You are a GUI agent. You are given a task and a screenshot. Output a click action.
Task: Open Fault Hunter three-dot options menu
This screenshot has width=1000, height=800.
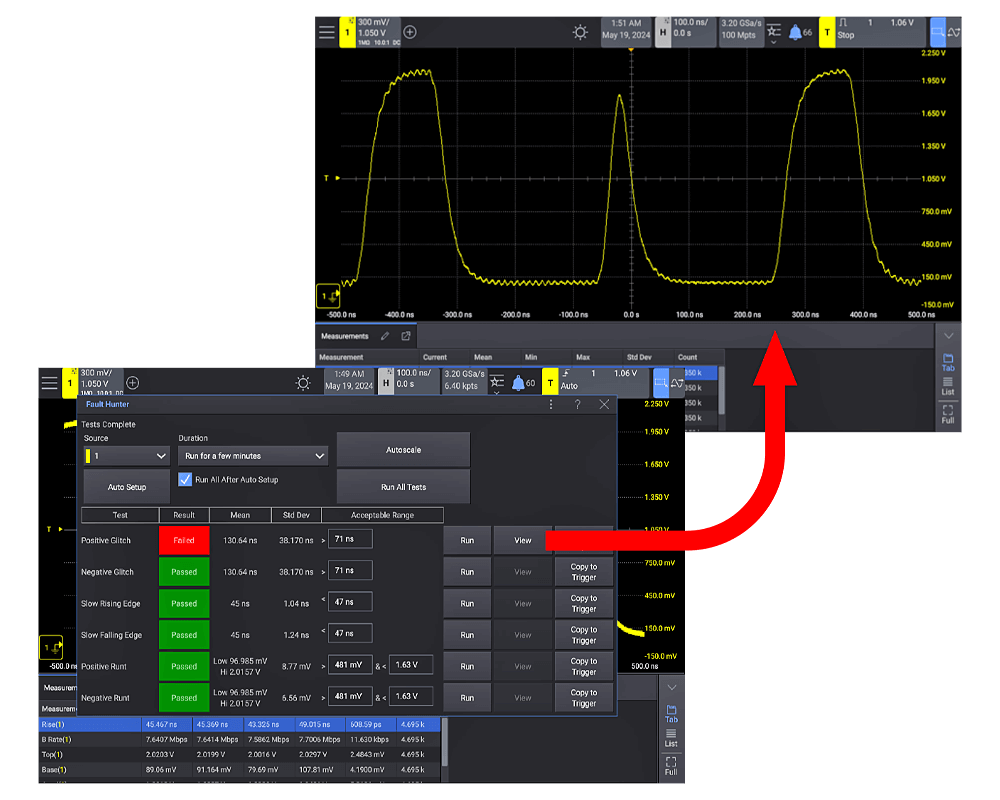[551, 405]
